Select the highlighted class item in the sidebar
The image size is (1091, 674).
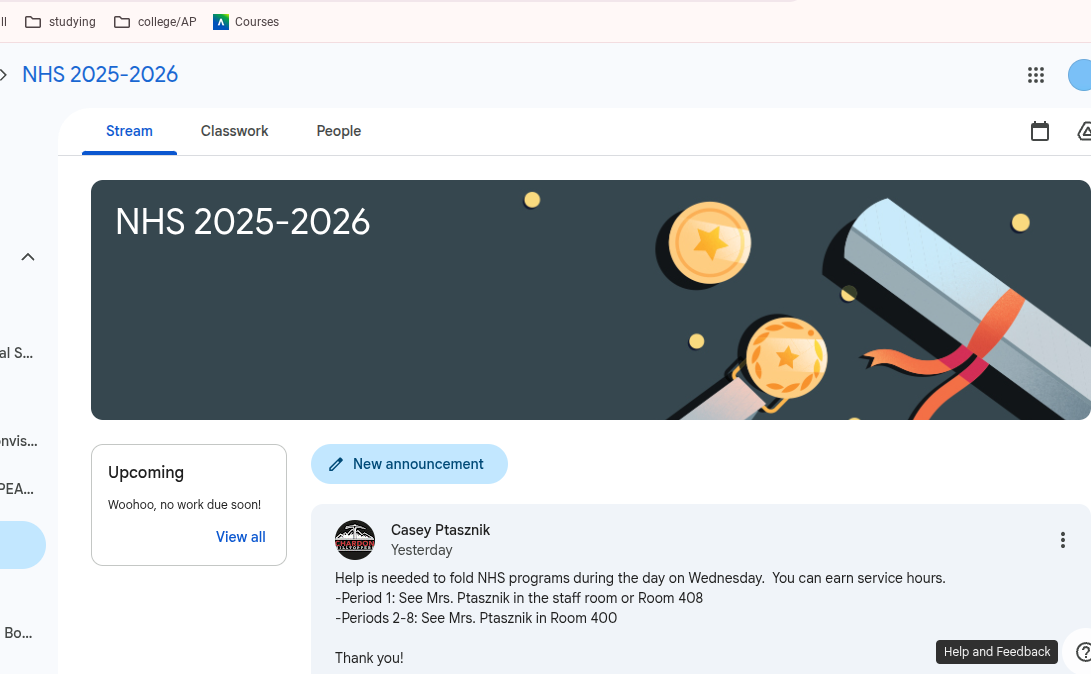21,545
